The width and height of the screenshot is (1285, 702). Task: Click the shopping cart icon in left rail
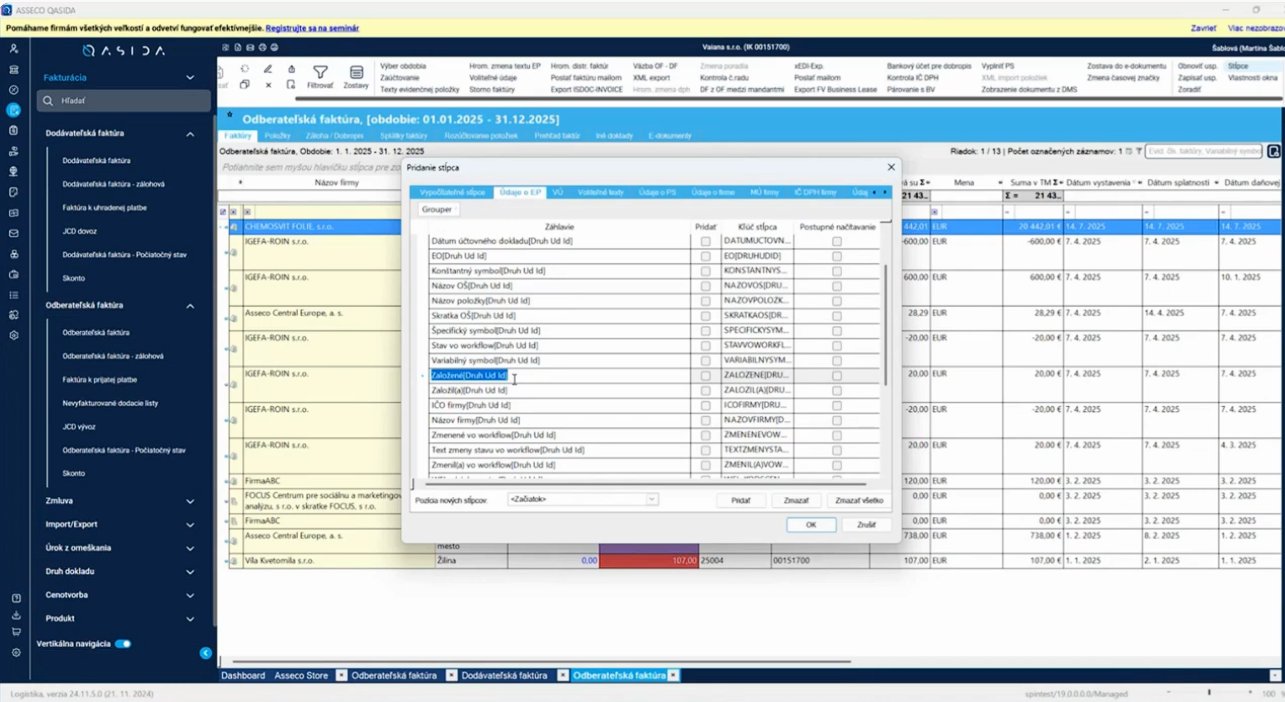[x=15, y=631]
